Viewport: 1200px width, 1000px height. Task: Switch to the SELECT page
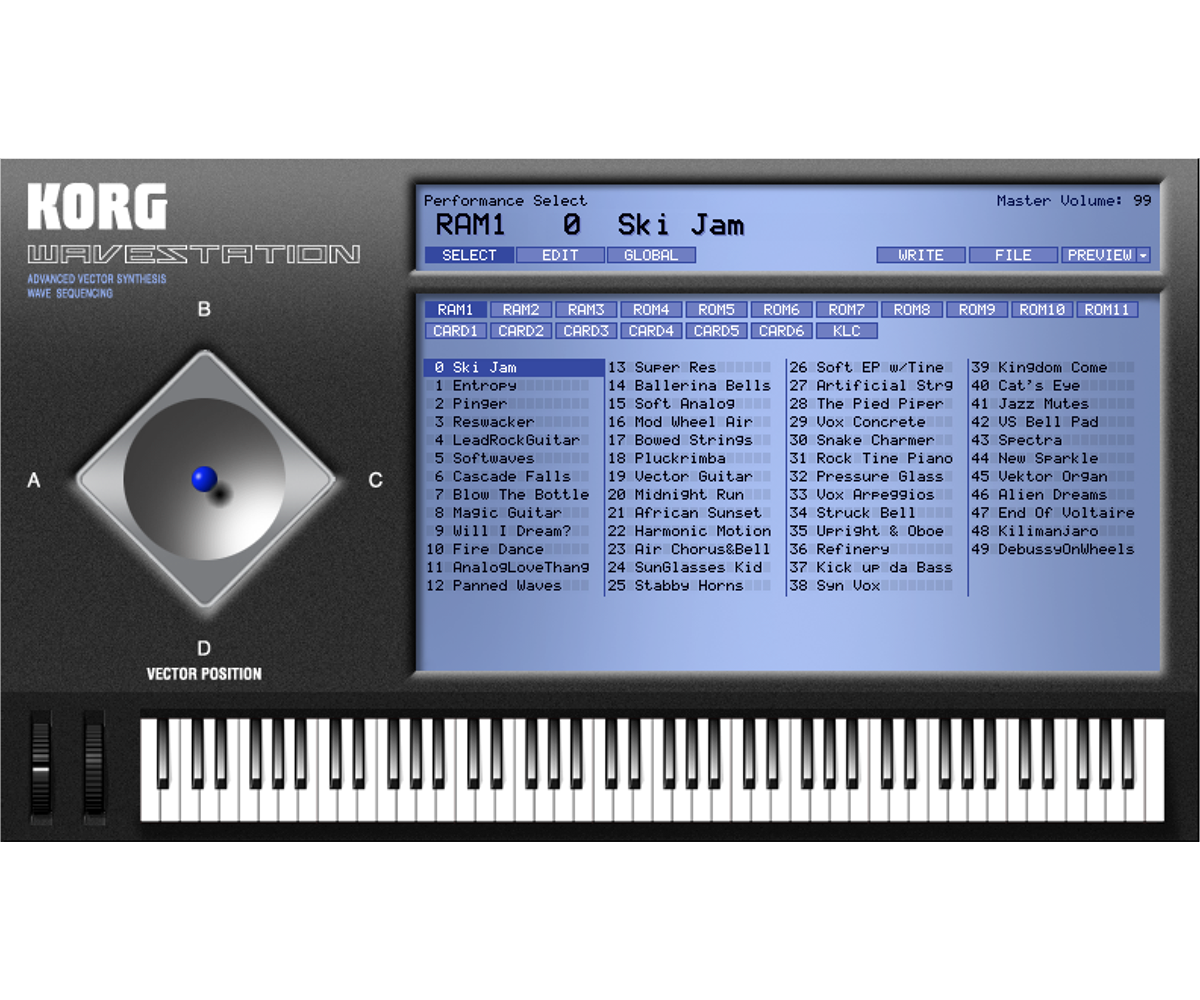469,255
